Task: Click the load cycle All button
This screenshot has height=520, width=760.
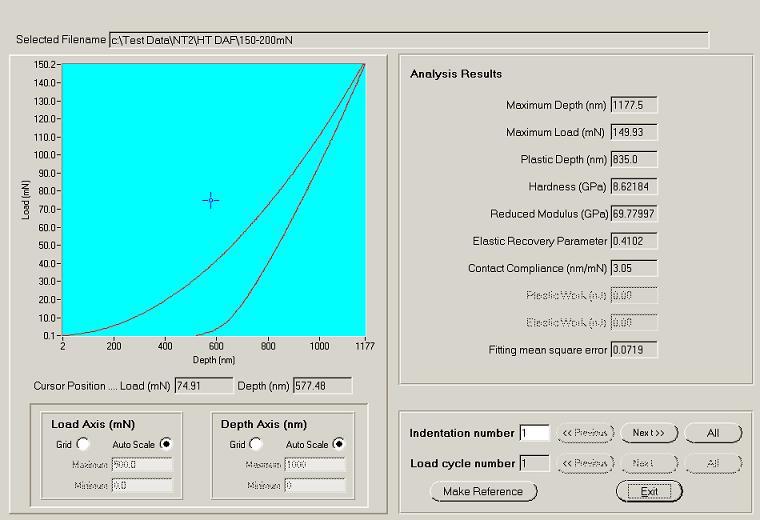Action: click(x=713, y=463)
